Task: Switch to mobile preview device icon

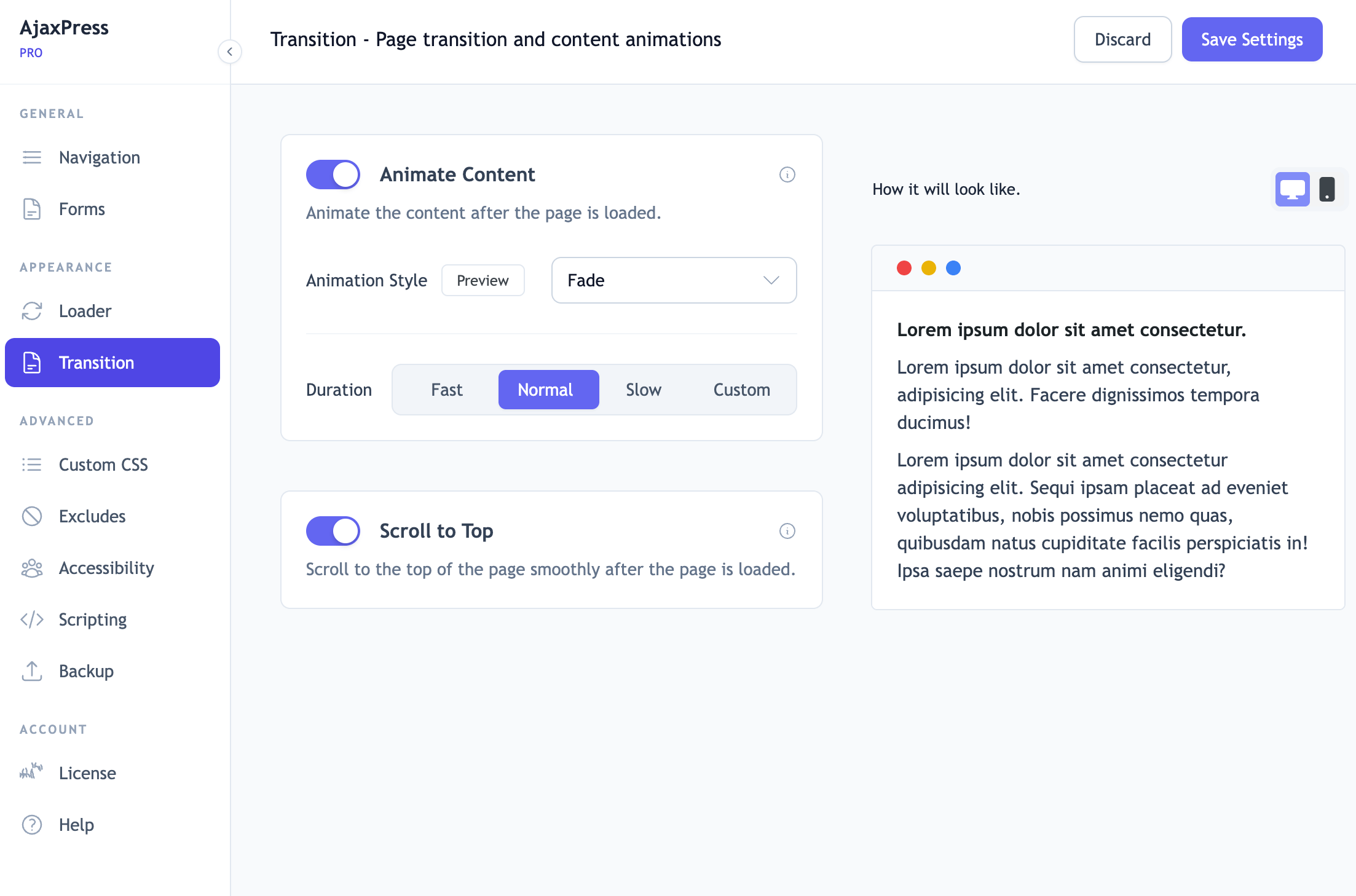Action: (x=1327, y=189)
